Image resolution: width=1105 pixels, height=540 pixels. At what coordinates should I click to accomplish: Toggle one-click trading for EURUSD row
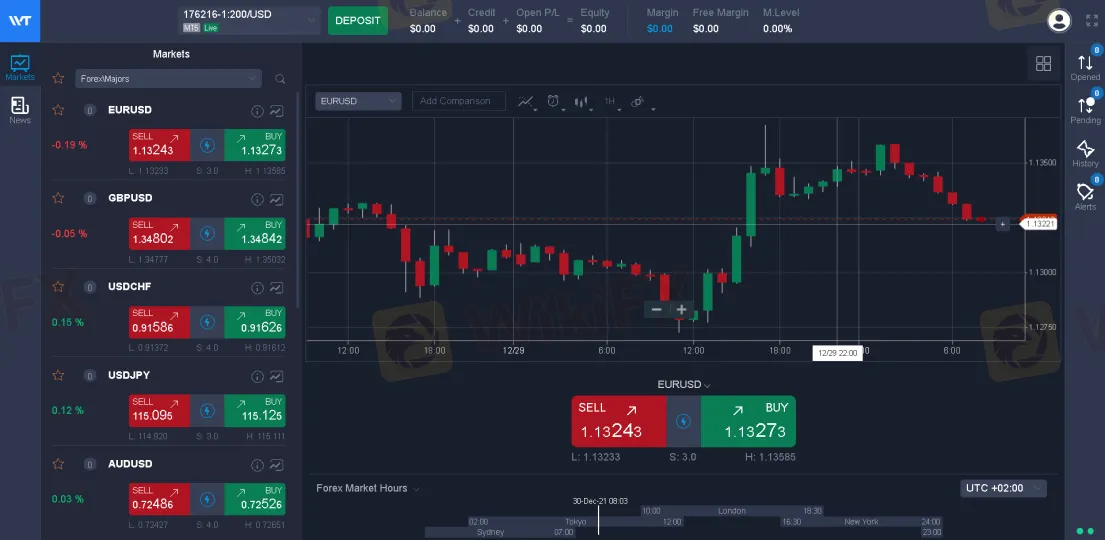click(x=207, y=145)
